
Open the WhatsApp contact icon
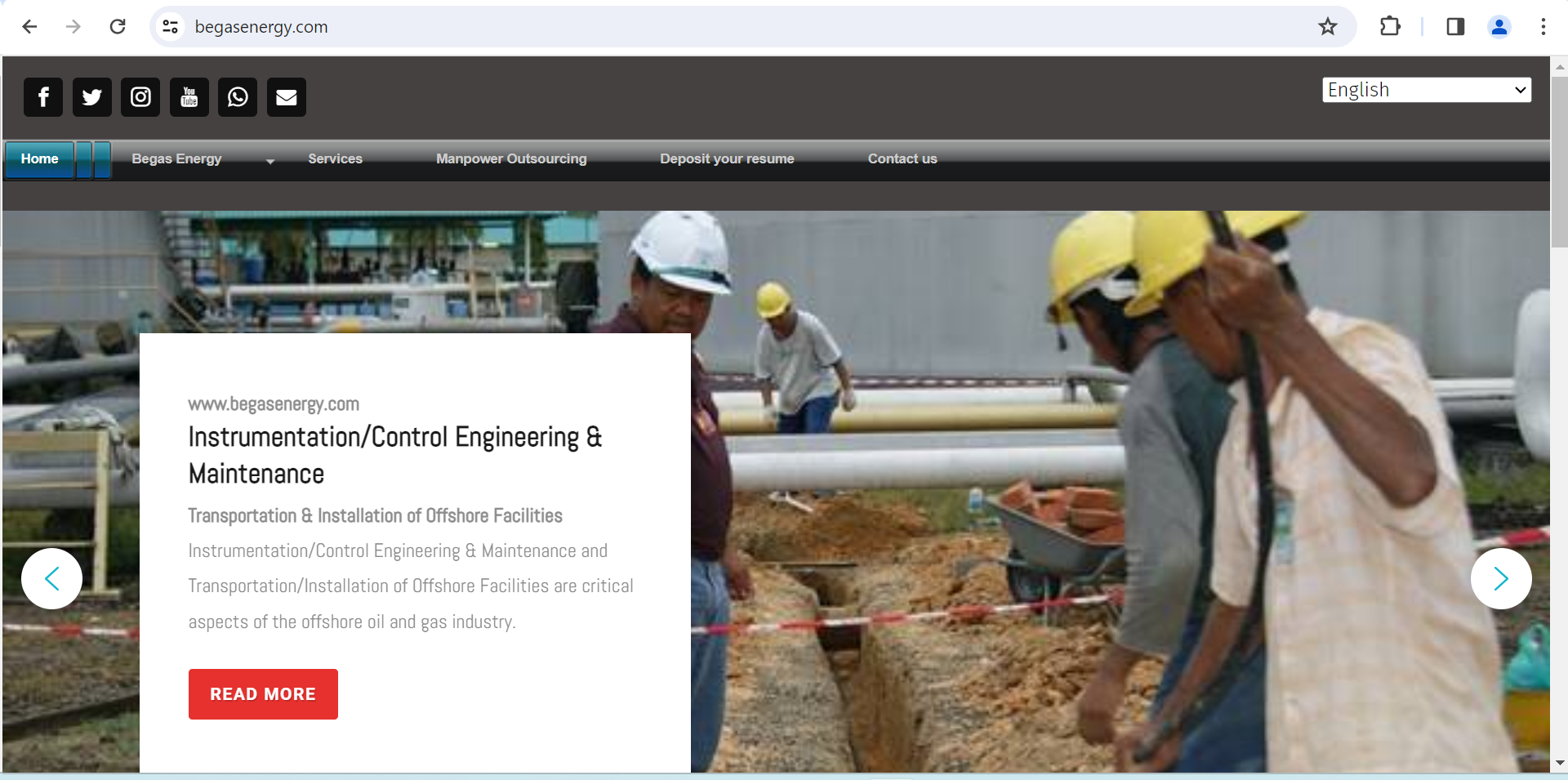tap(238, 97)
